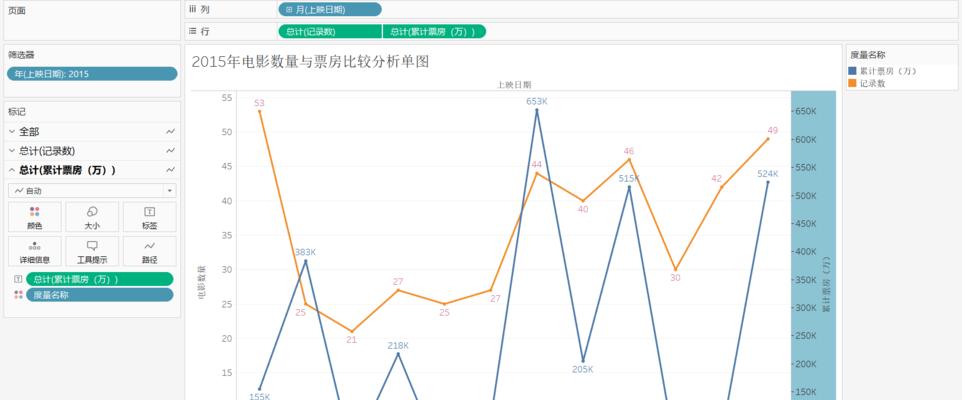962x400 pixels.
Task: Open the 颜色 (color) marks card
Action: (35, 217)
